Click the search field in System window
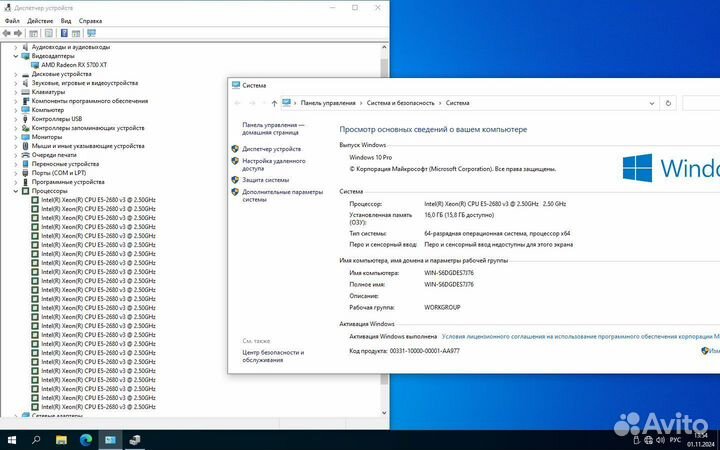This screenshot has height=450, width=720. tap(701, 103)
